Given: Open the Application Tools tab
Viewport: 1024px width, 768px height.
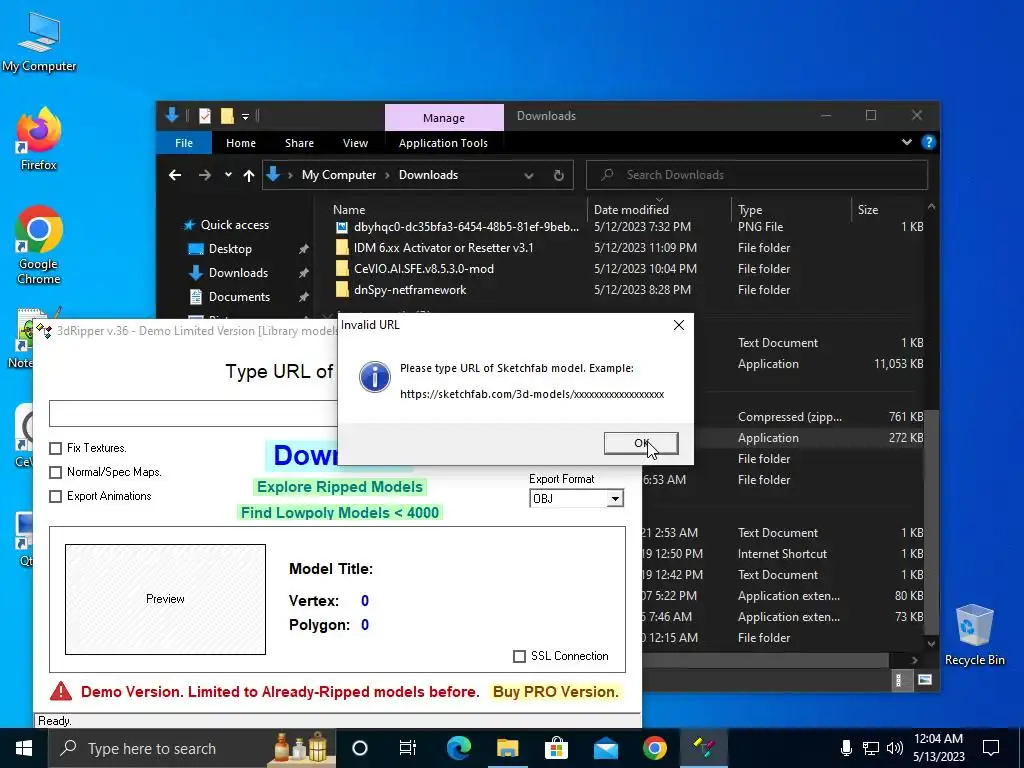Looking at the screenshot, I should (x=443, y=143).
